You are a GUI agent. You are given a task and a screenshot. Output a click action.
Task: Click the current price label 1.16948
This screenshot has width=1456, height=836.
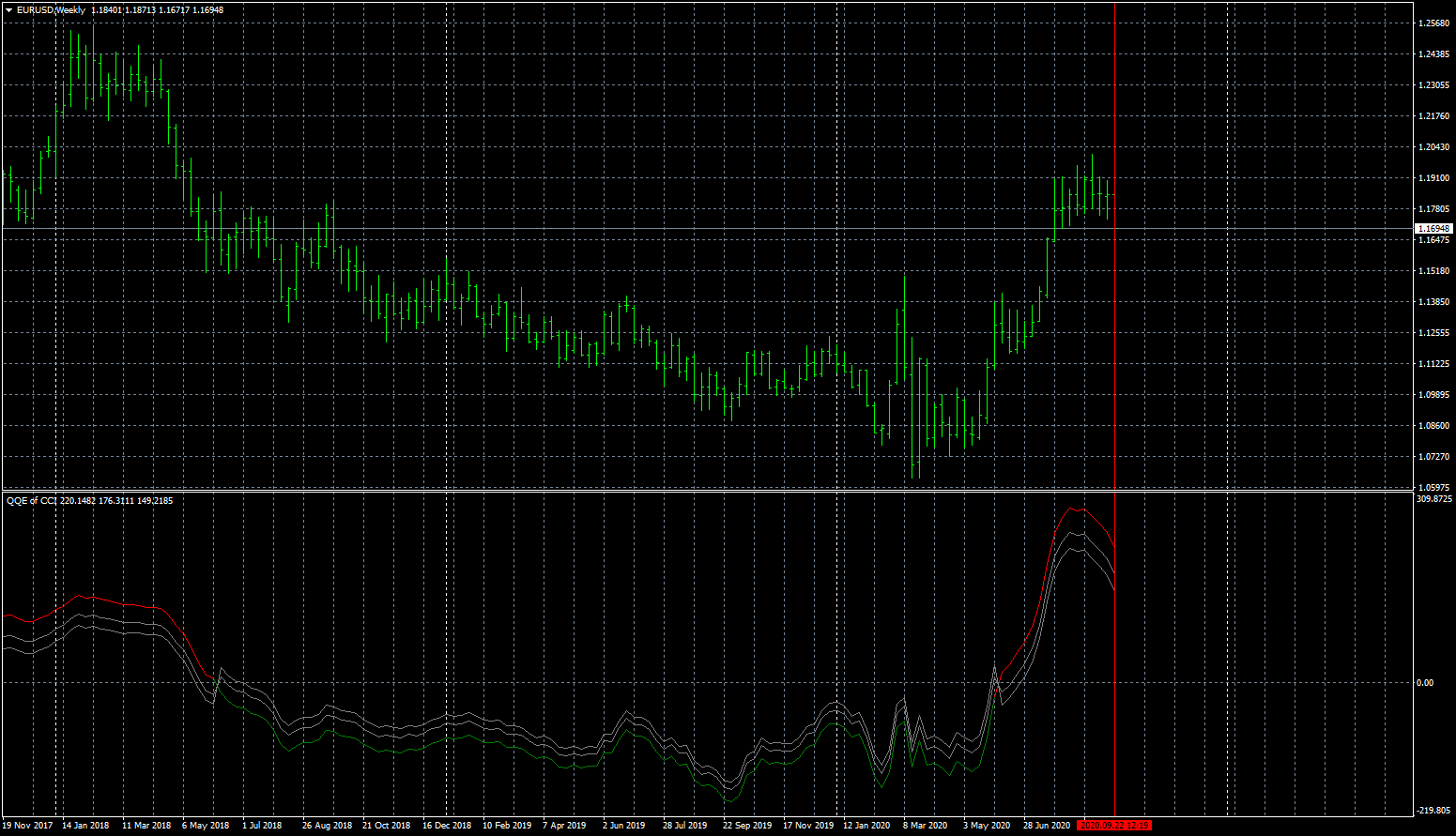1433,228
